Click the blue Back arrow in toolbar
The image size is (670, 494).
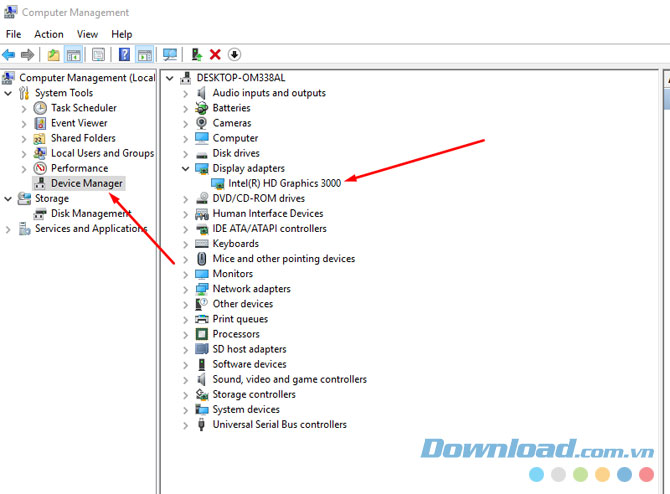[x=9, y=54]
